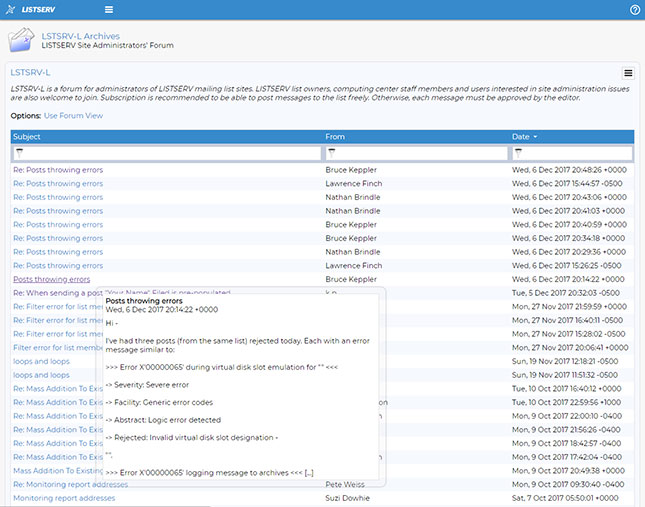The image size is (645, 507).
Task: Open 'Re: Mass Addition' dated 22:00:10
Action: 58,416
